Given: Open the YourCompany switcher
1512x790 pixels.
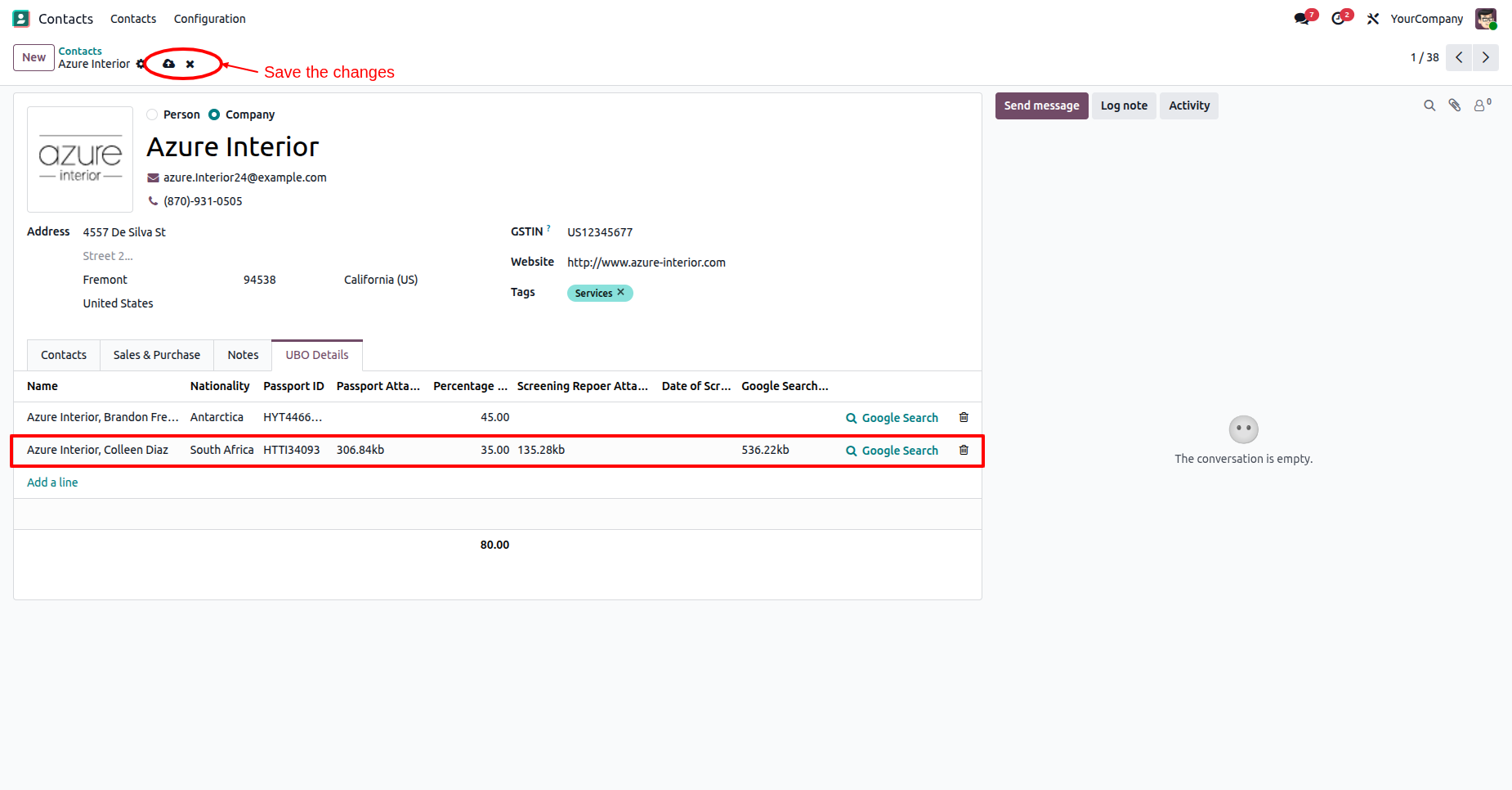Looking at the screenshot, I should pyautogui.click(x=1426, y=19).
